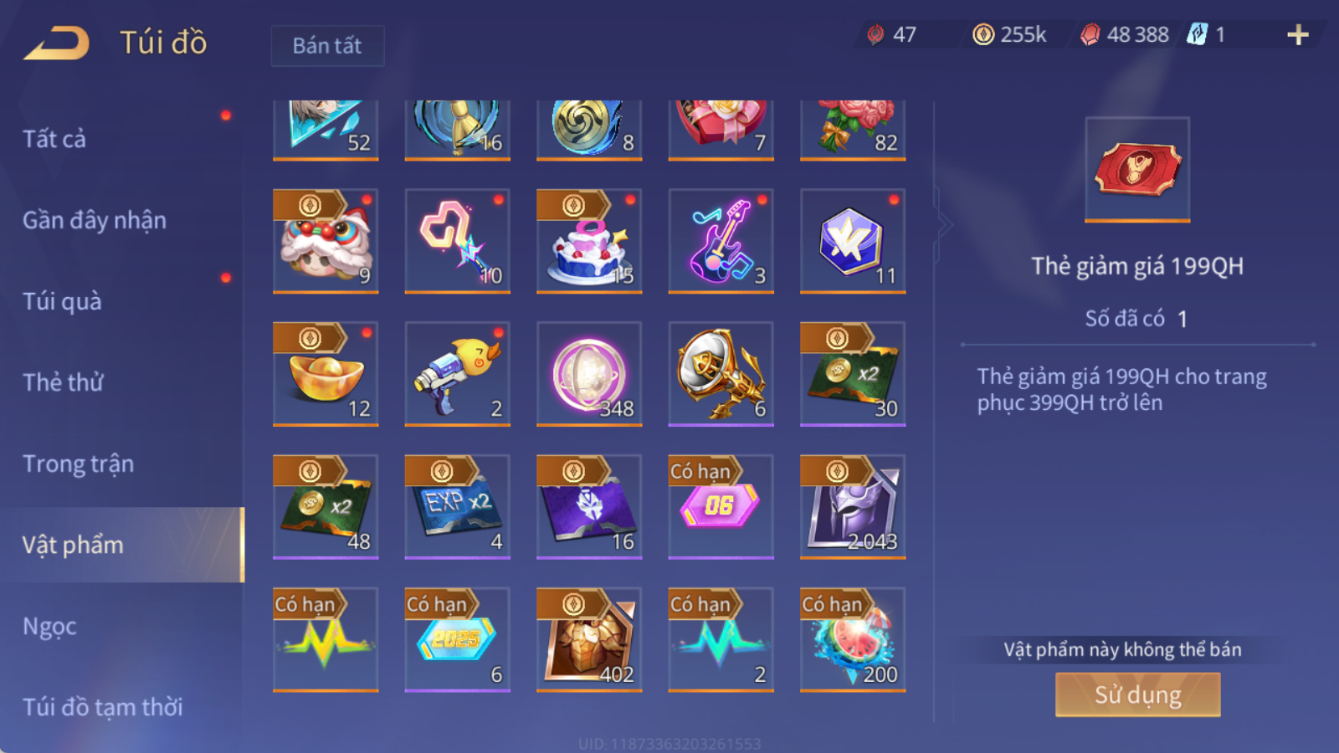Screen dimensions: 1339x753
Task: Choose the neon electric guitar item
Action: tap(721, 241)
